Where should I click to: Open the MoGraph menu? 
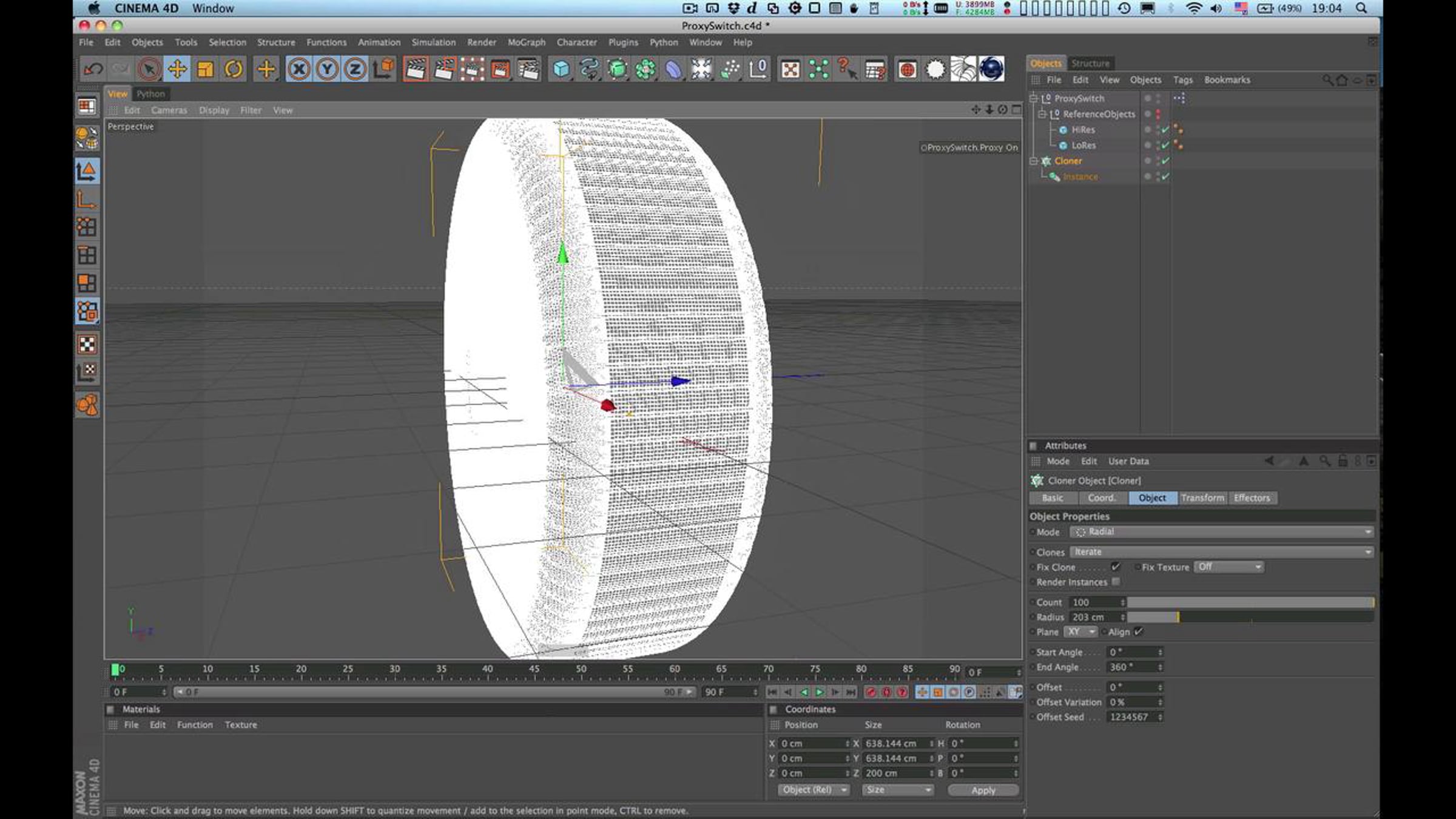click(527, 42)
